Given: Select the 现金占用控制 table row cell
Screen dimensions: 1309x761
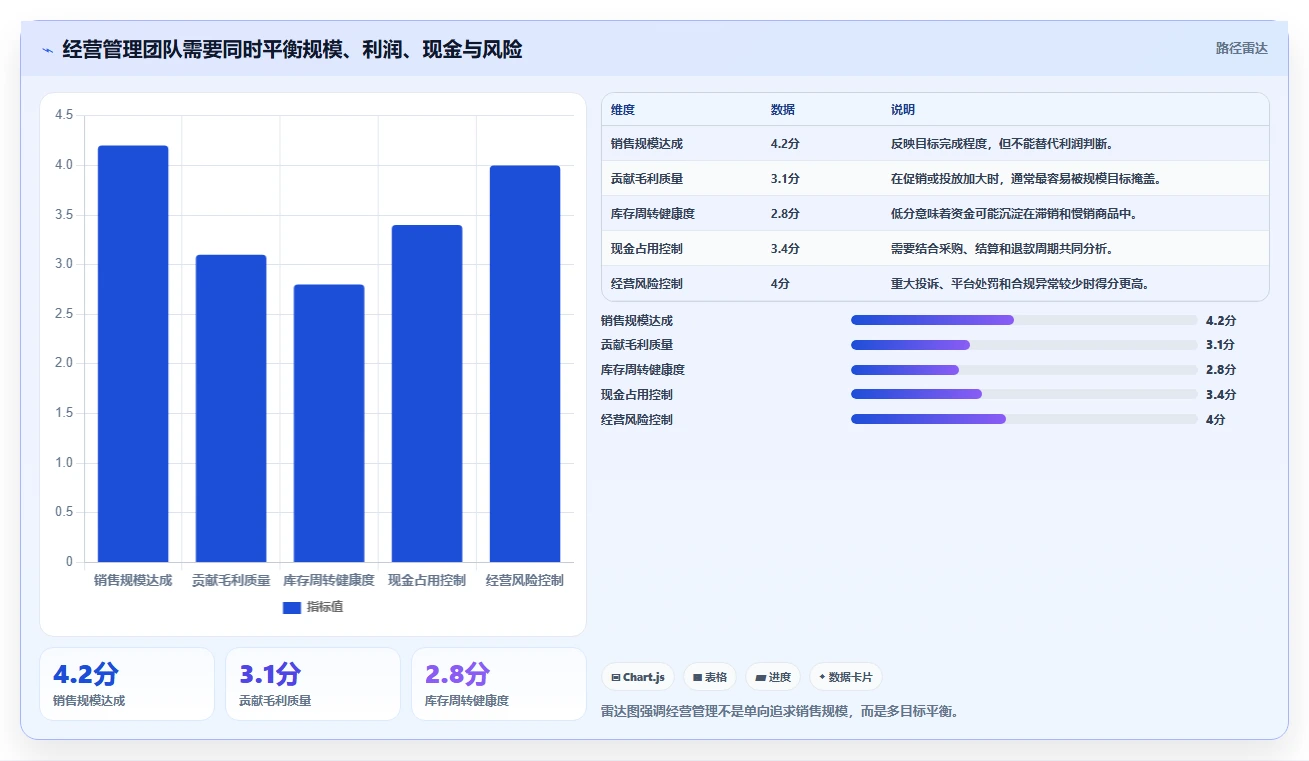Looking at the screenshot, I should coord(647,249).
